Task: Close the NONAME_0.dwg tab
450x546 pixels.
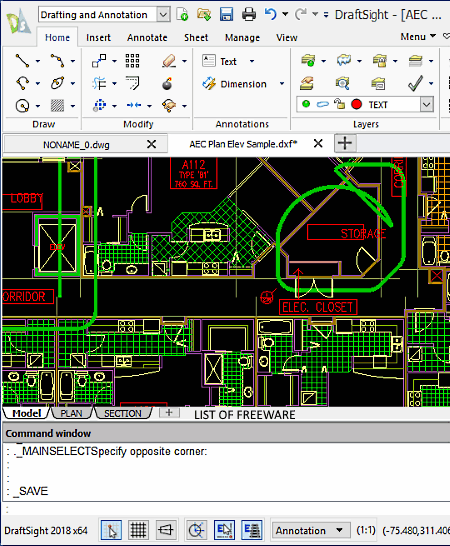Action: click(152, 144)
